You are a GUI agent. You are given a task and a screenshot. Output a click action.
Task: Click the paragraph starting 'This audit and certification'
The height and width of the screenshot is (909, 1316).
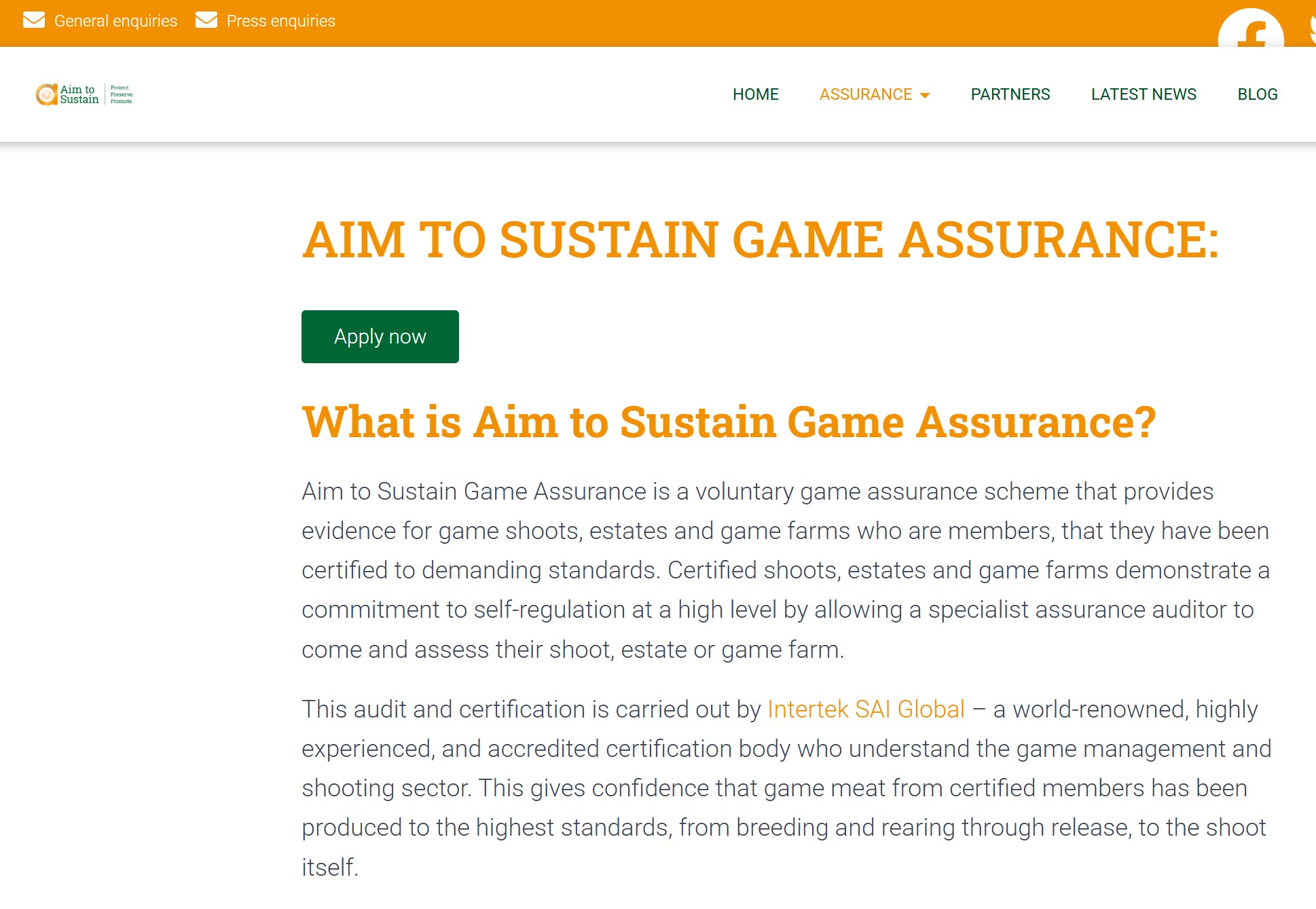point(785,788)
